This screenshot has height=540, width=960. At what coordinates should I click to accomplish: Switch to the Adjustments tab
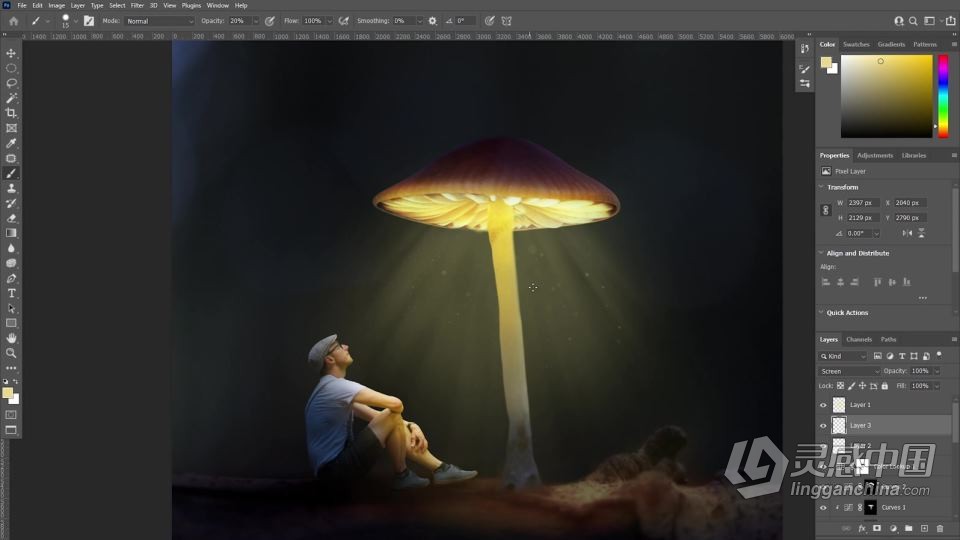(x=874, y=156)
